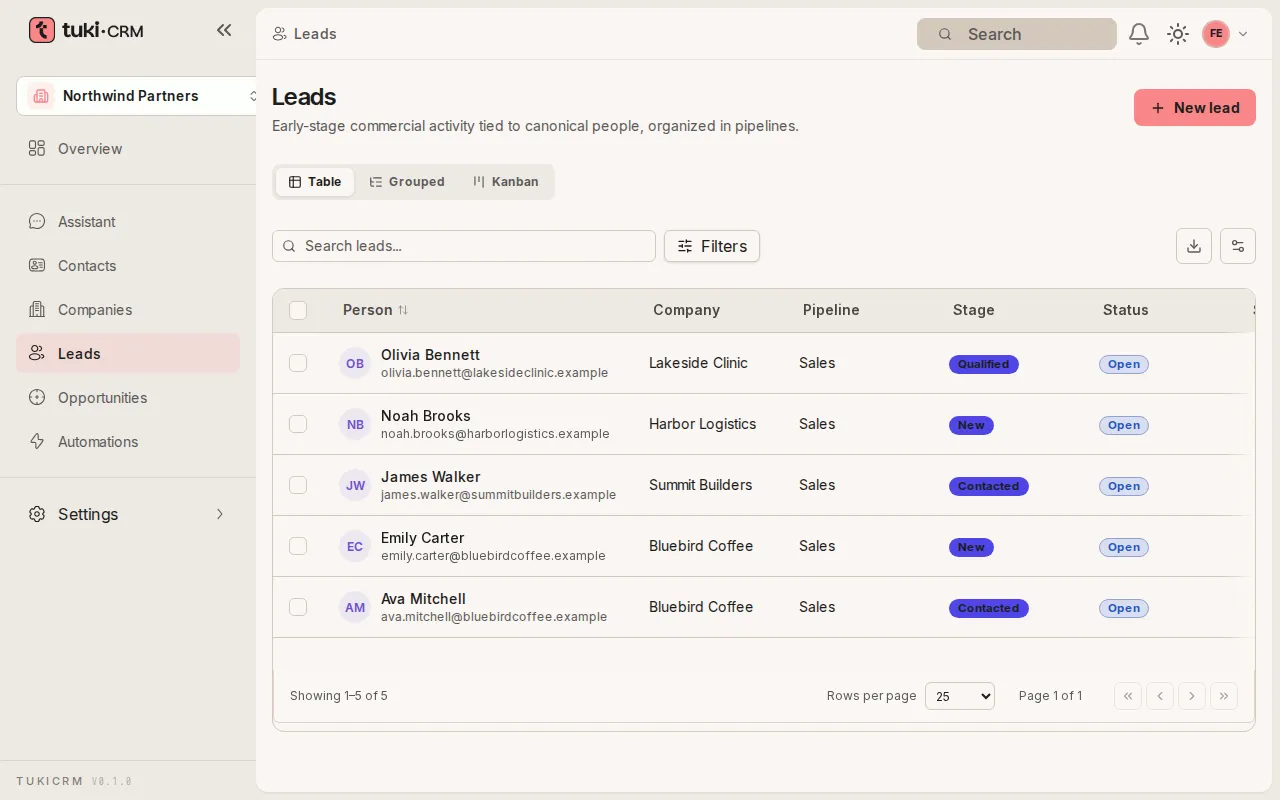
Task: Select the Noah Brooks row checkbox
Action: coord(298,424)
